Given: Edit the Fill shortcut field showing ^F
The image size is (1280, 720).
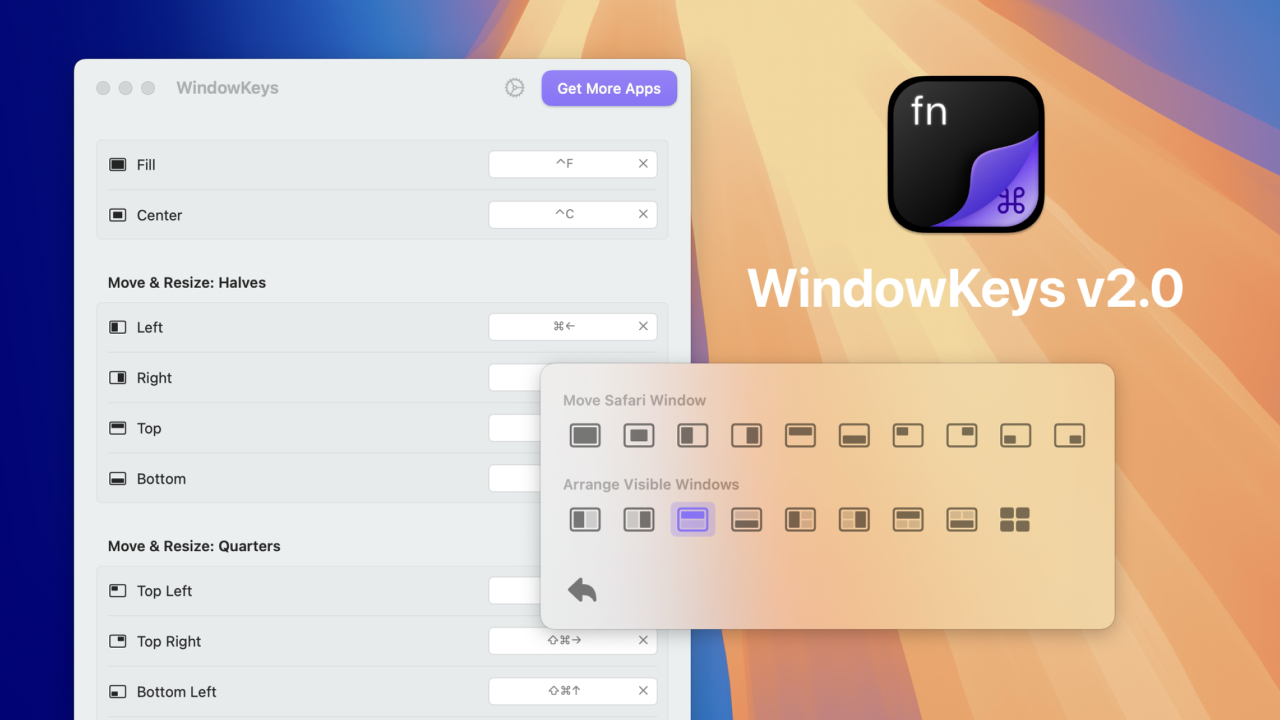Looking at the screenshot, I should pyautogui.click(x=572, y=164).
